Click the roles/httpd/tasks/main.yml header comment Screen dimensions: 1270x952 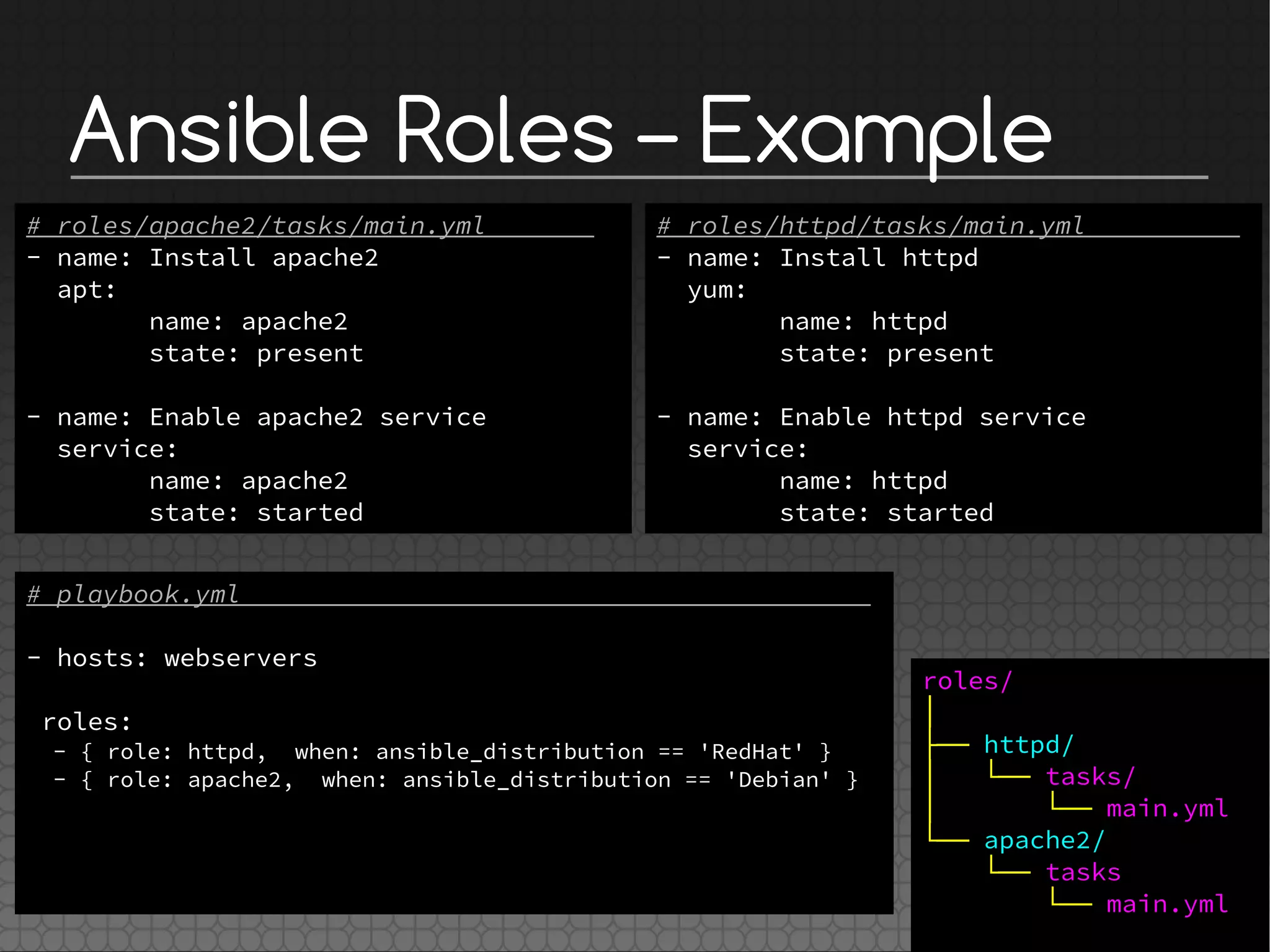point(871,226)
